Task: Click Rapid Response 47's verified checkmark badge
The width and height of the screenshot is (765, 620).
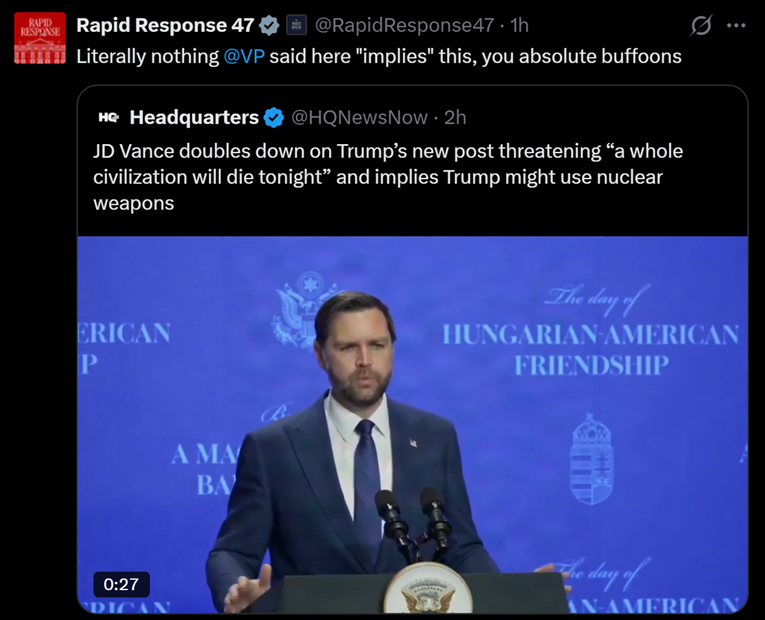Action: point(269,25)
